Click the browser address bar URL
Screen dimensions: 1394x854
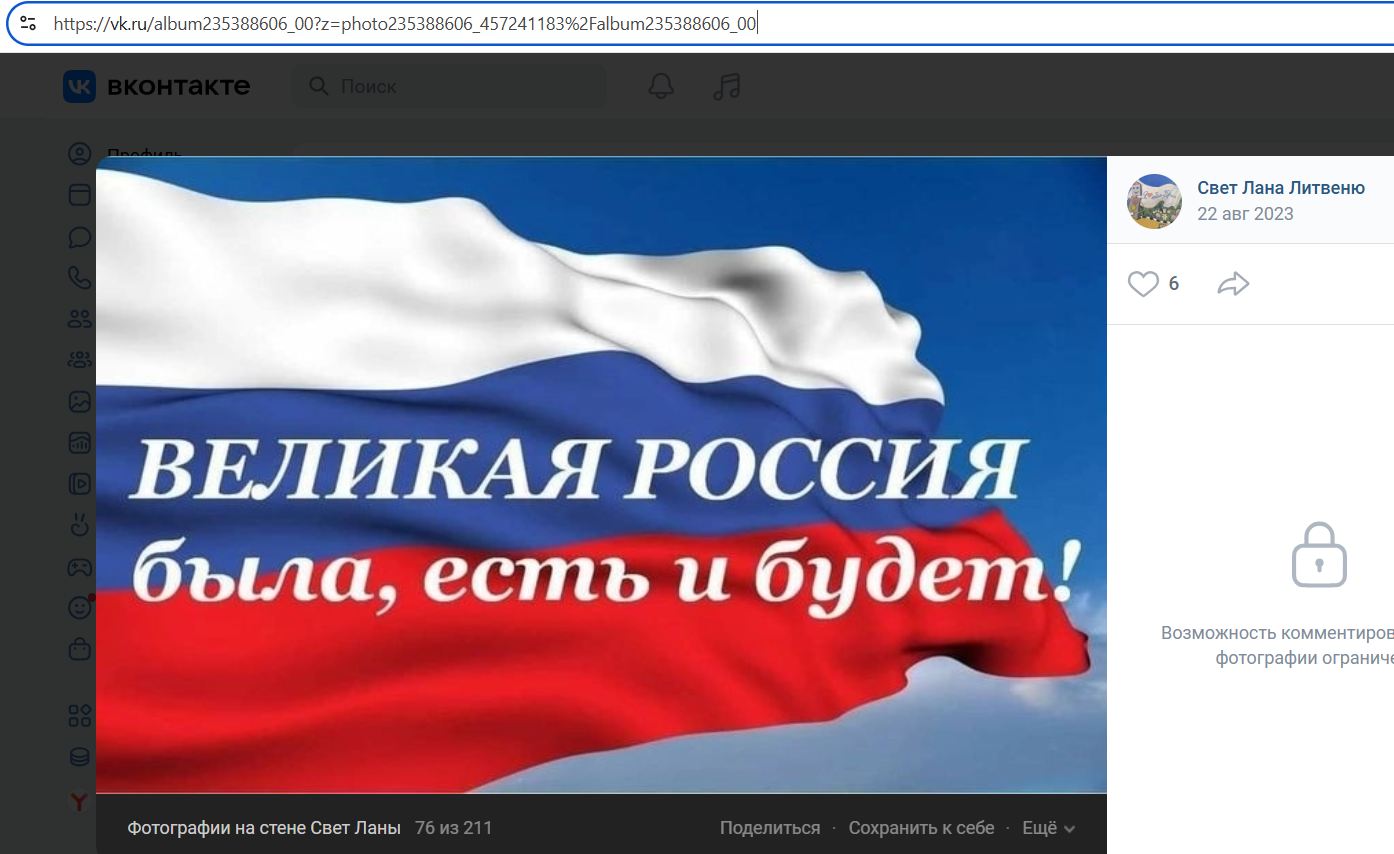pos(405,23)
